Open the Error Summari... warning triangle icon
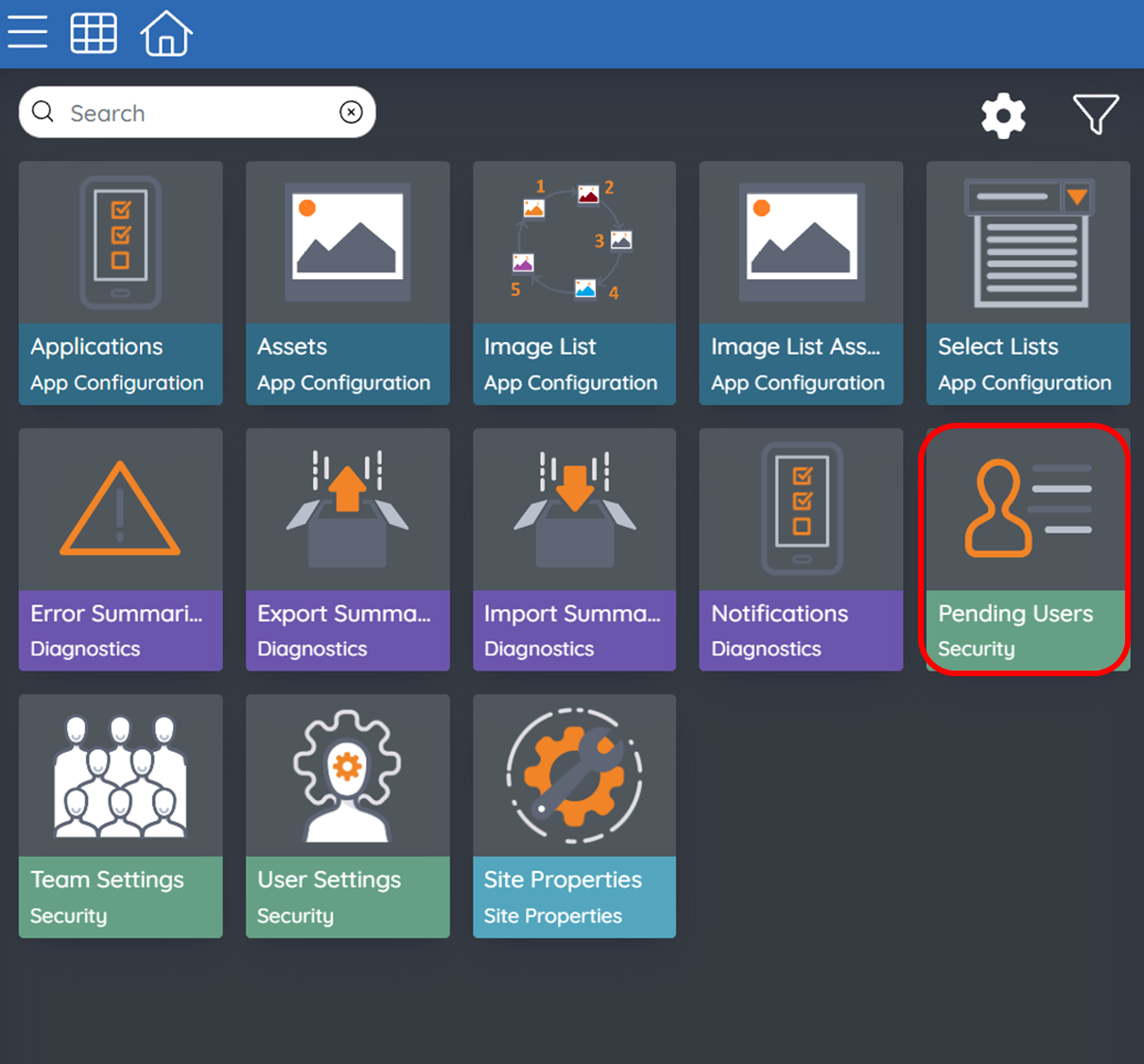The height and width of the screenshot is (1064, 1144). pyautogui.click(x=120, y=509)
